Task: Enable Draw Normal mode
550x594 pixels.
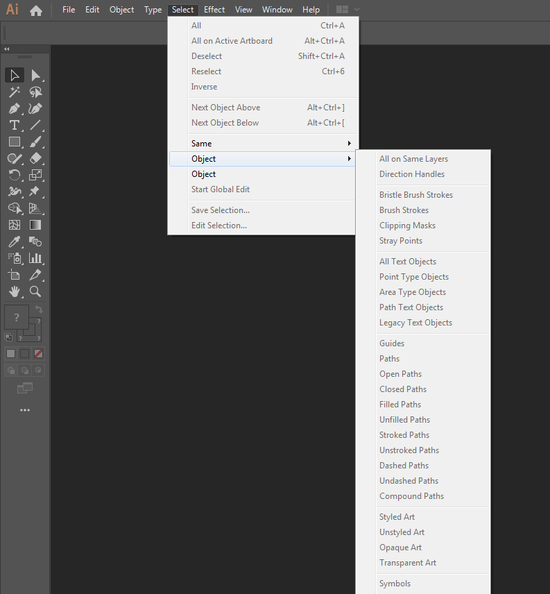Action: click(x=11, y=370)
